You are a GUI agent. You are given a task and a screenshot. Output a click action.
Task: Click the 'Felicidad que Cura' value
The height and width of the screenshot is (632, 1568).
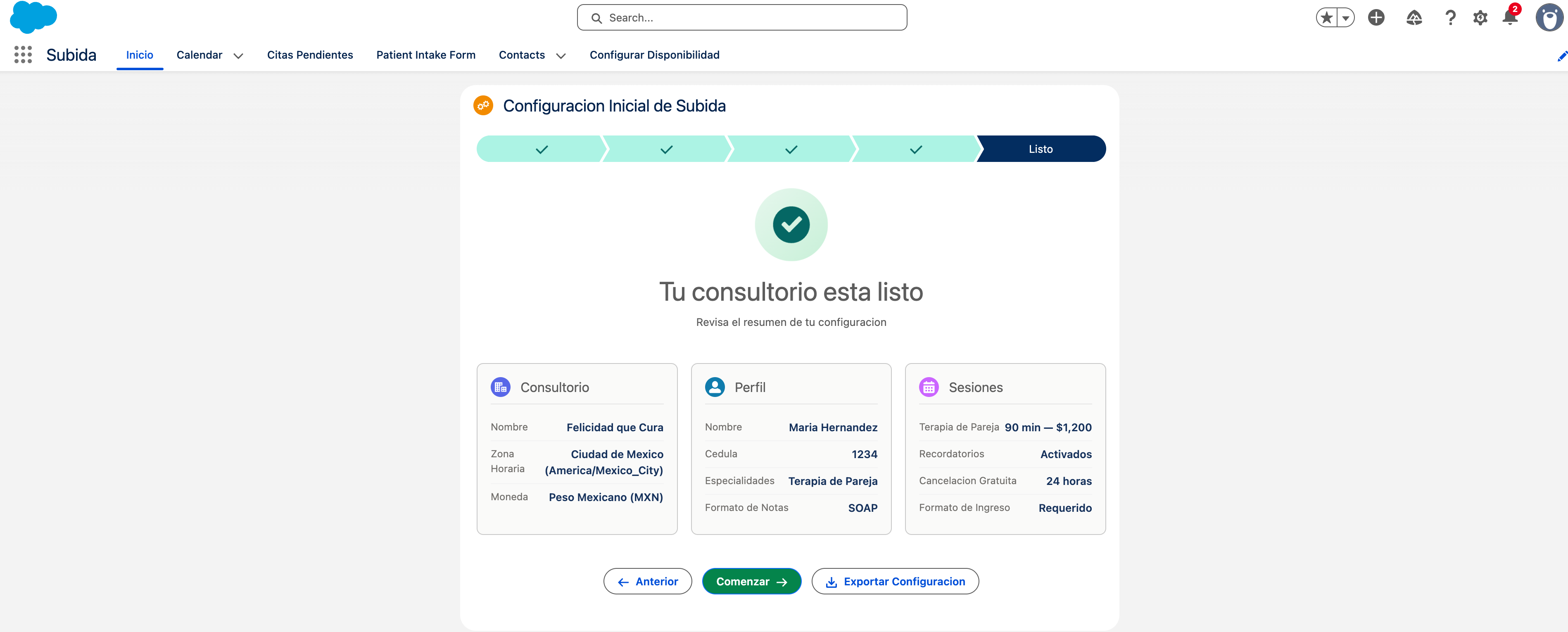(x=615, y=428)
